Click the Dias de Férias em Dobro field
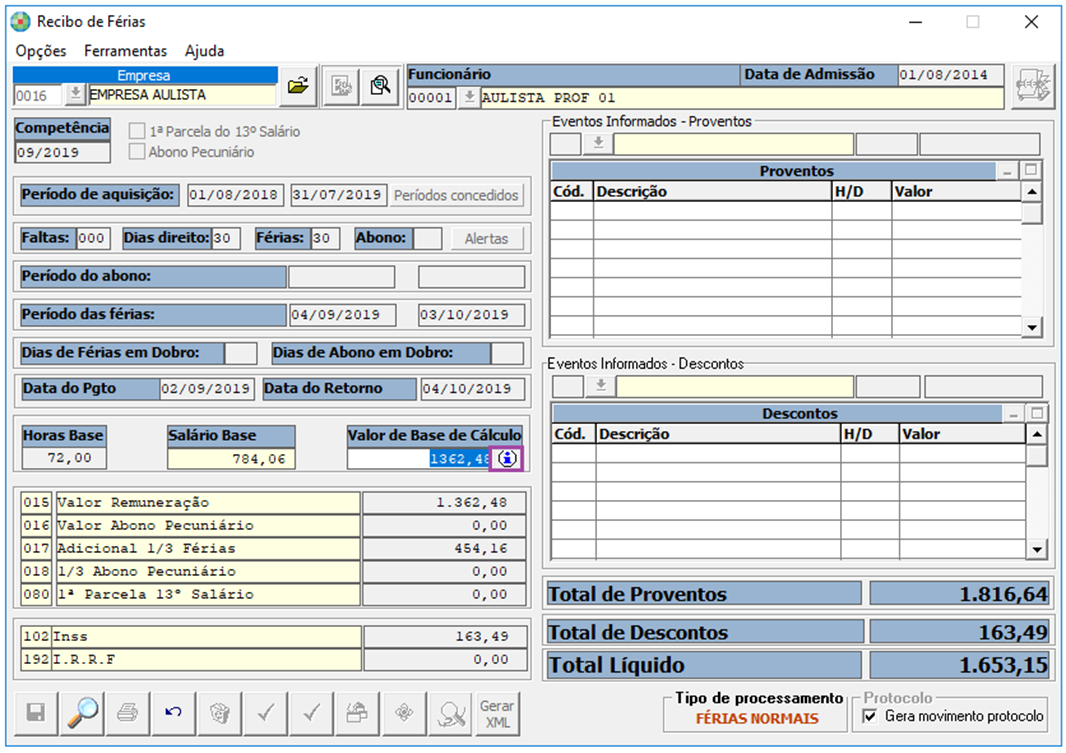The width and height of the screenshot is (1066, 753). (241, 353)
